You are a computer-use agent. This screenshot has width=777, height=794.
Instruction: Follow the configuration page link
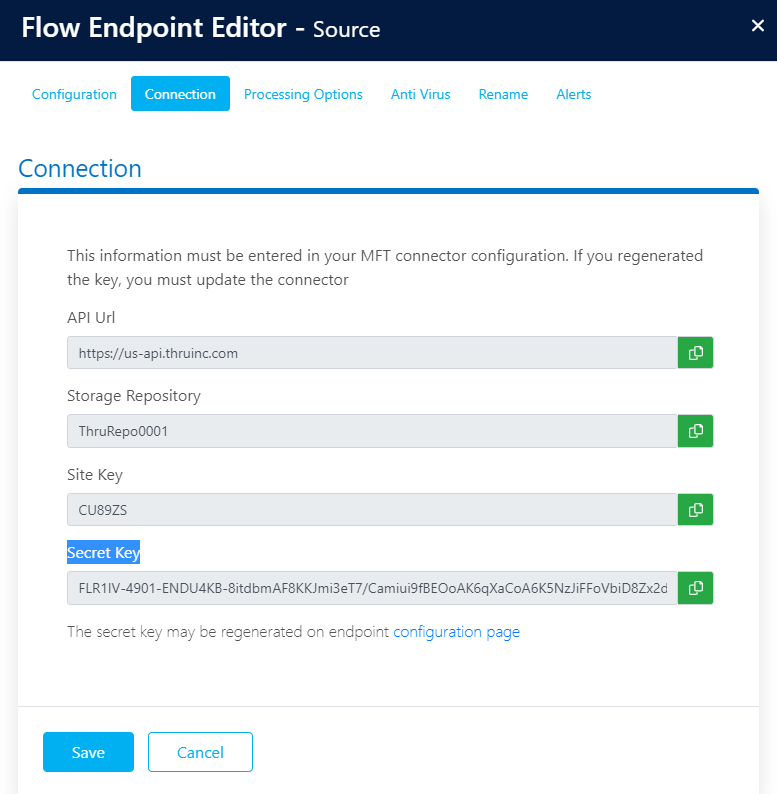pos(456,632)
